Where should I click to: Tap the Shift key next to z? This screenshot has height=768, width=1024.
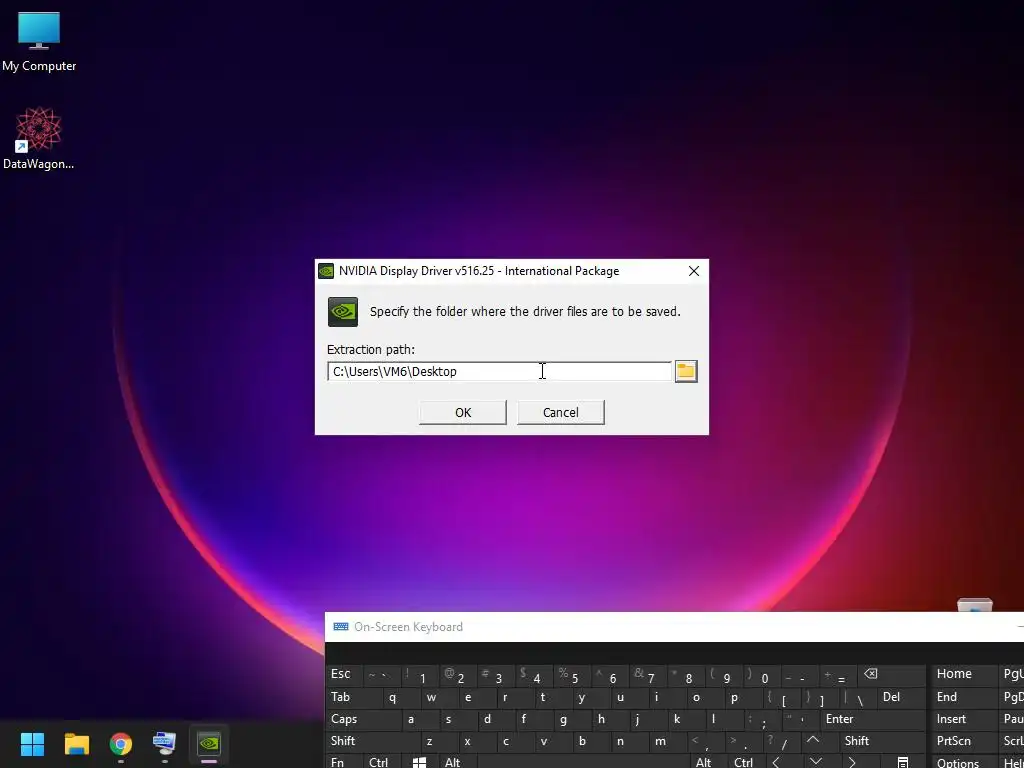coord(372,741)
